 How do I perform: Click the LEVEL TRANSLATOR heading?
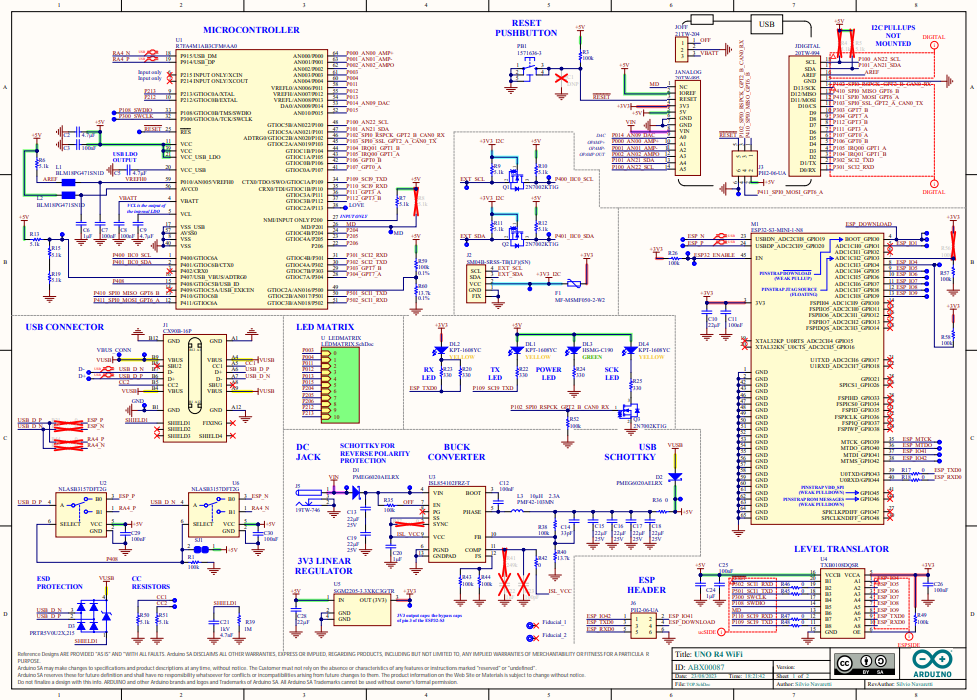[x=841, y=549]
